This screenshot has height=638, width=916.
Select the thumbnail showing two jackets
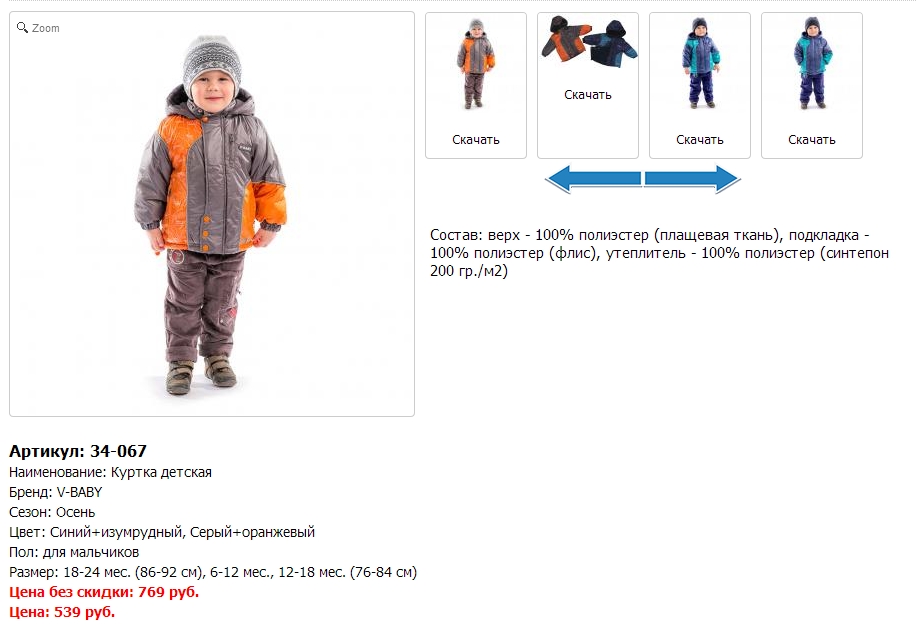point(588,41)
